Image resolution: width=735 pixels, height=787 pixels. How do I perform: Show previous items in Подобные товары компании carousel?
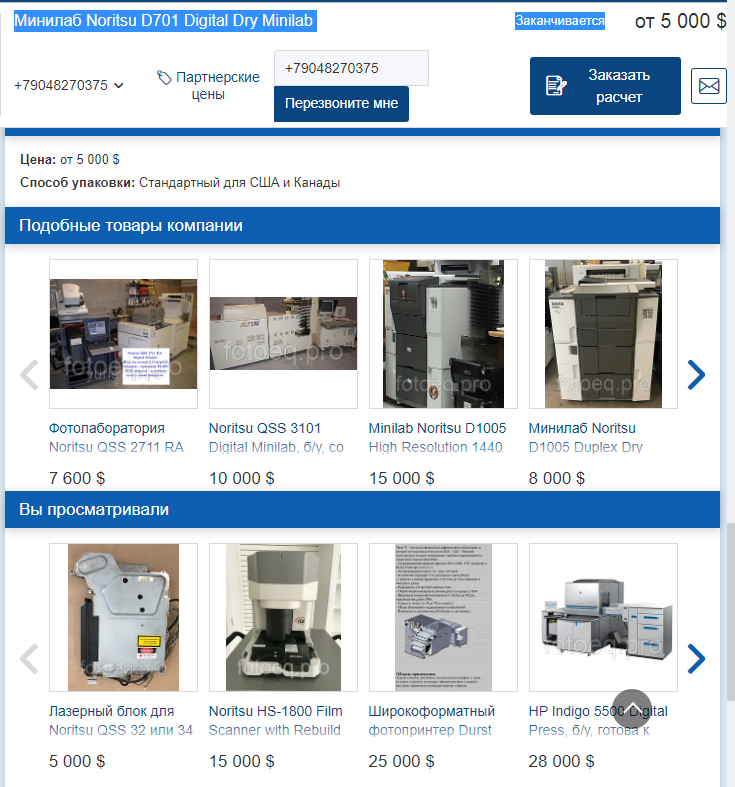tap(29, 374)
